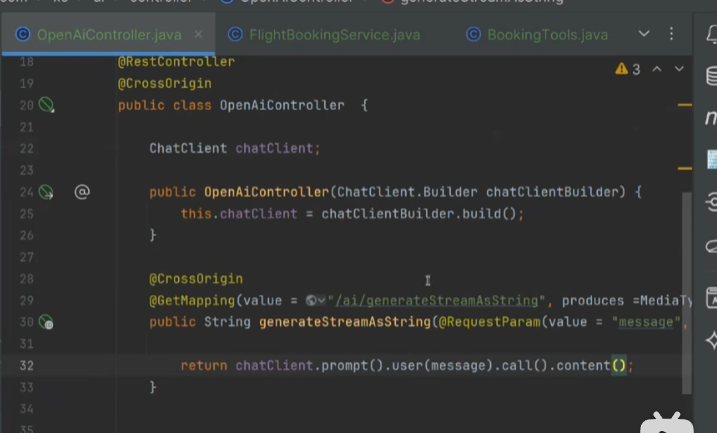This screenshot has height=433, width=717.
Task: Open the Maven tool window icon
Action: pyautogui.click(x=711, y=117)
